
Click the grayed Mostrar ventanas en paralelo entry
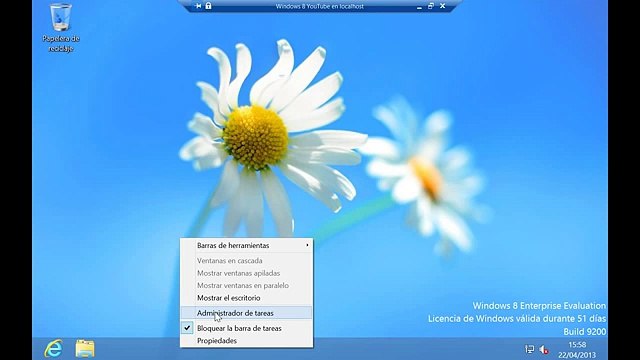(247, 285)
